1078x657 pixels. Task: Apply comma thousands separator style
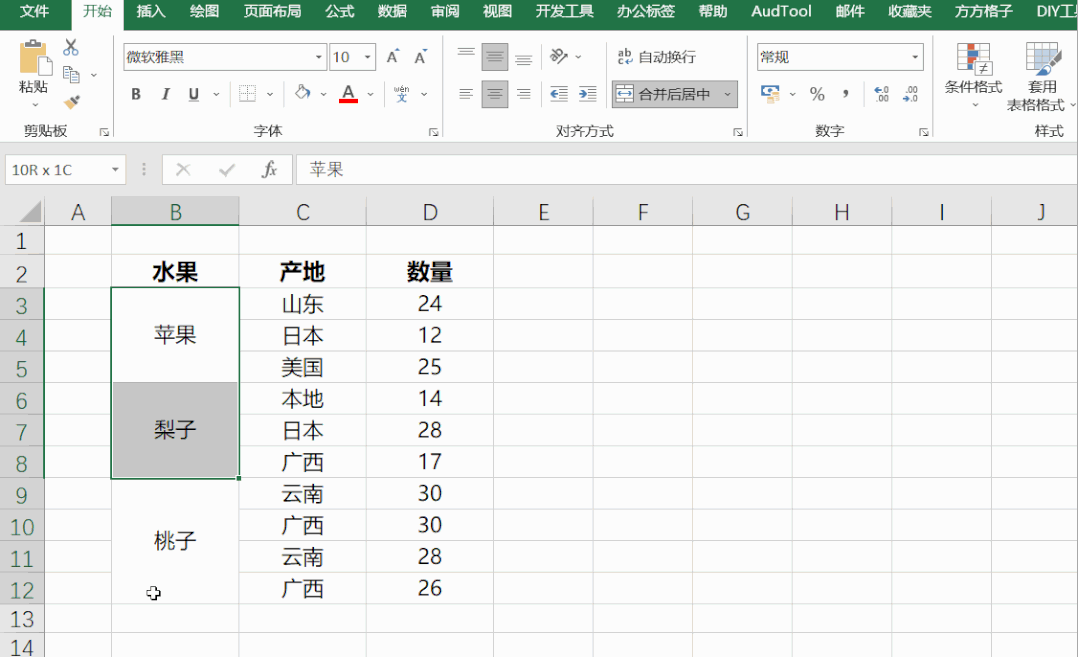click(x=846, y=94)
